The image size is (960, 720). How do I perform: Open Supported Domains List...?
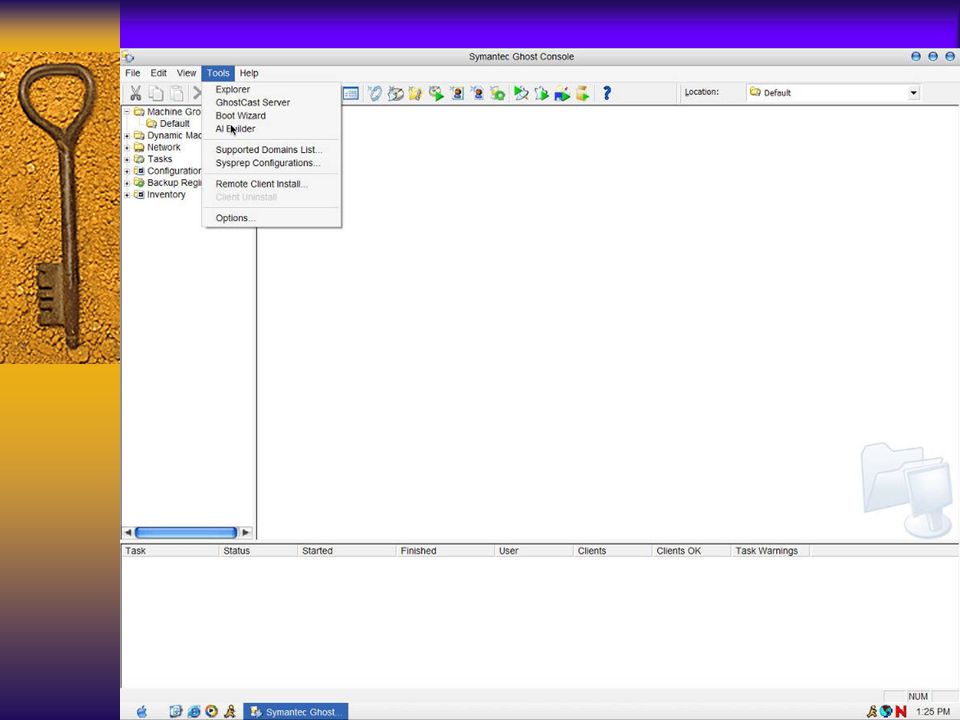[x=272, y=149]
